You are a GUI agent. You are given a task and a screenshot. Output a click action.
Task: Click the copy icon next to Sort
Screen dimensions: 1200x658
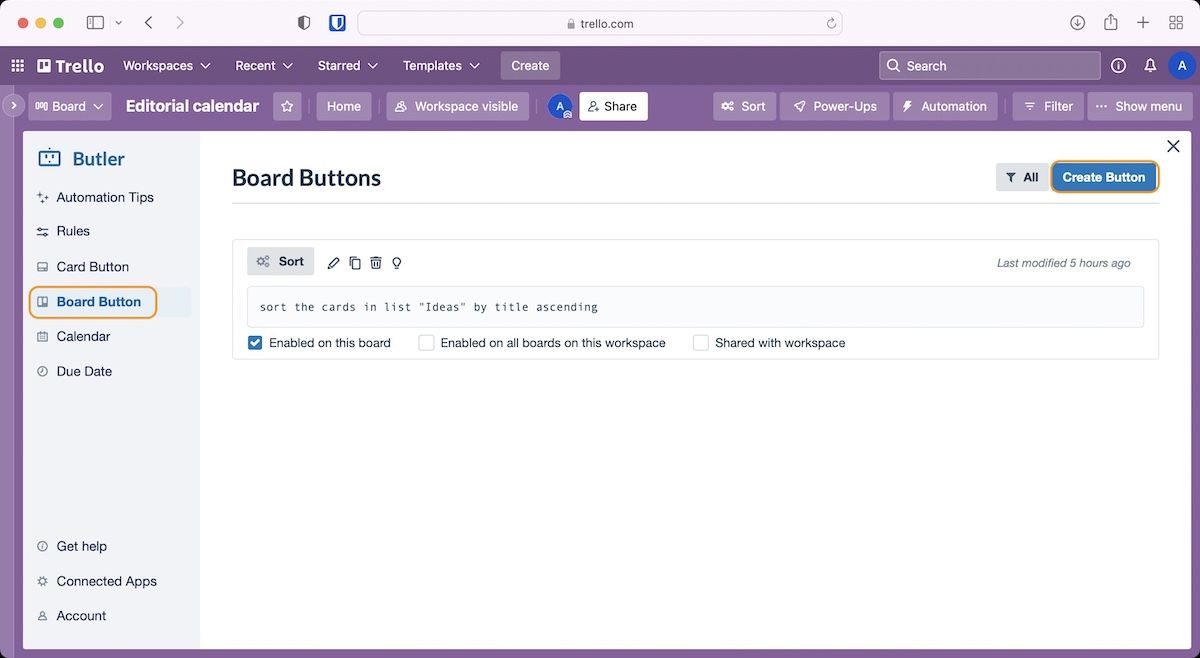coord(355,263)
